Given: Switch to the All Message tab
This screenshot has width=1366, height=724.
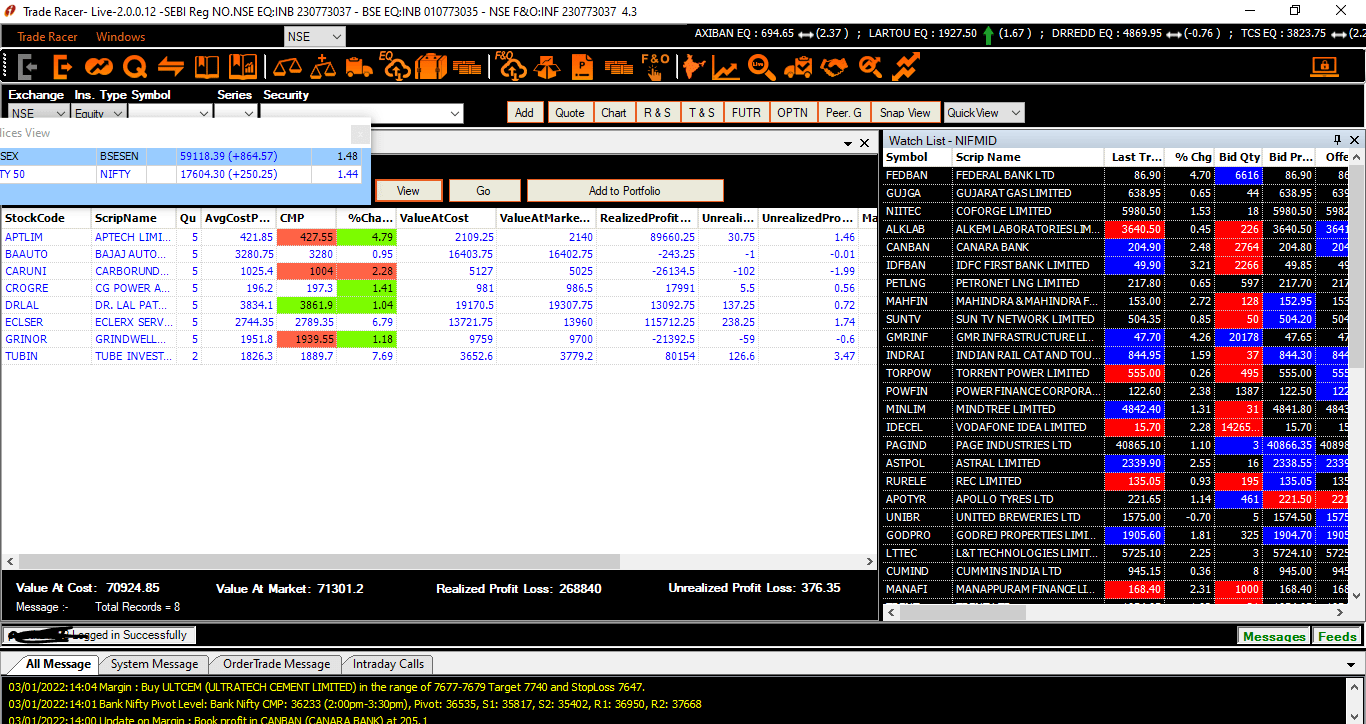Looking at the screenshot, I should (58, 664).
